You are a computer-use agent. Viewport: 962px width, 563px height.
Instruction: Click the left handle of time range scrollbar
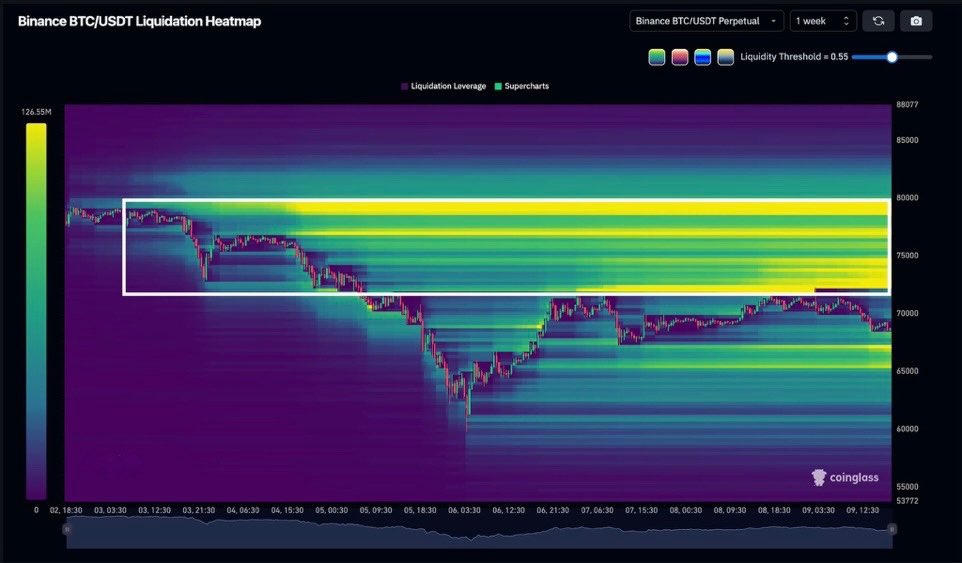click(67, 529)
